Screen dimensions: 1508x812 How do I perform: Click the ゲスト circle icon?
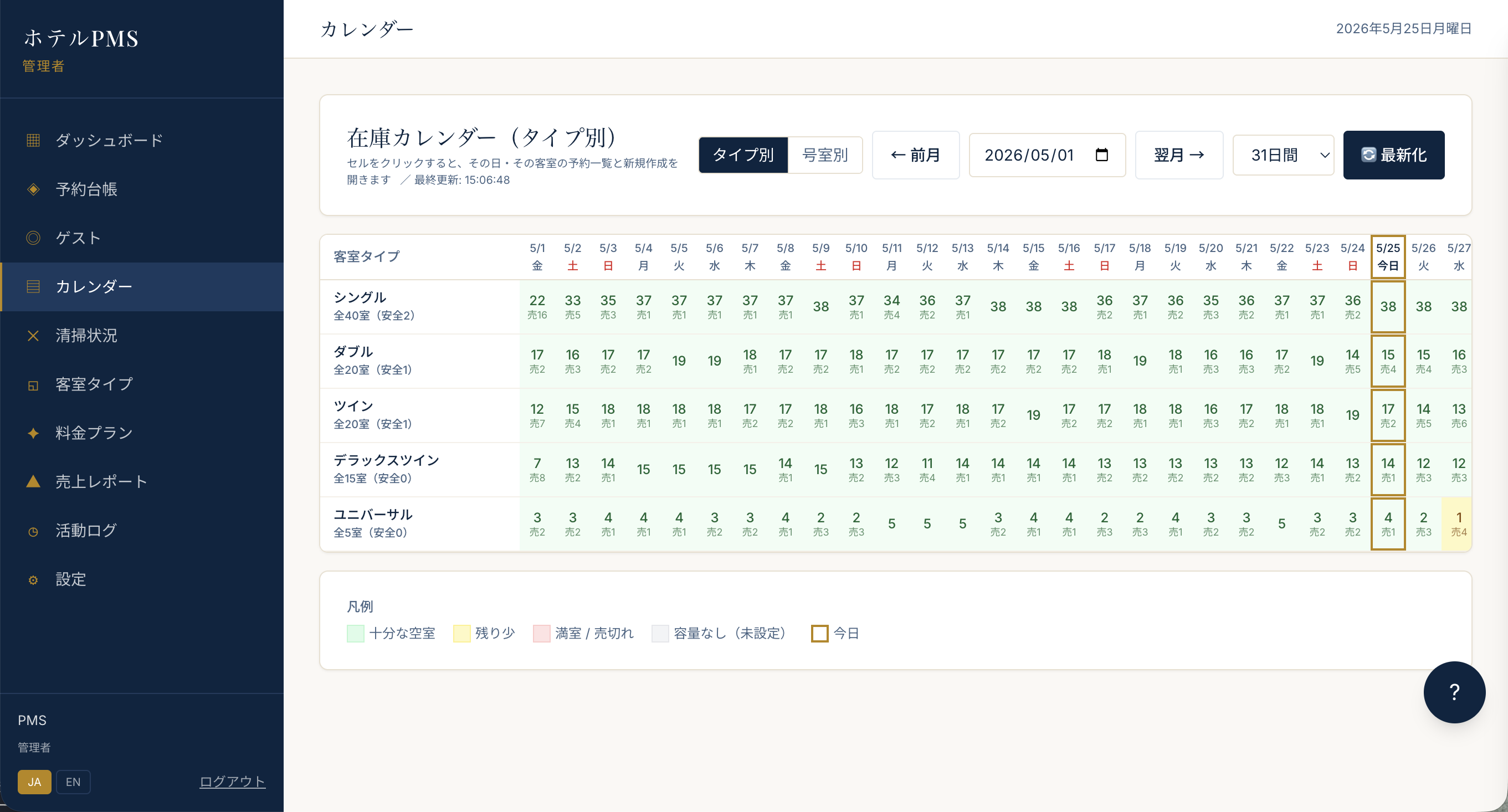pos(33,238)
